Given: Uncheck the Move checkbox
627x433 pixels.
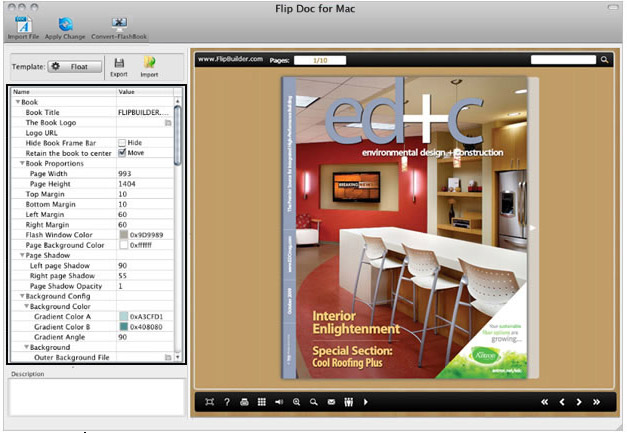Looking at the screenshot, I should click(x=122, y=153).
